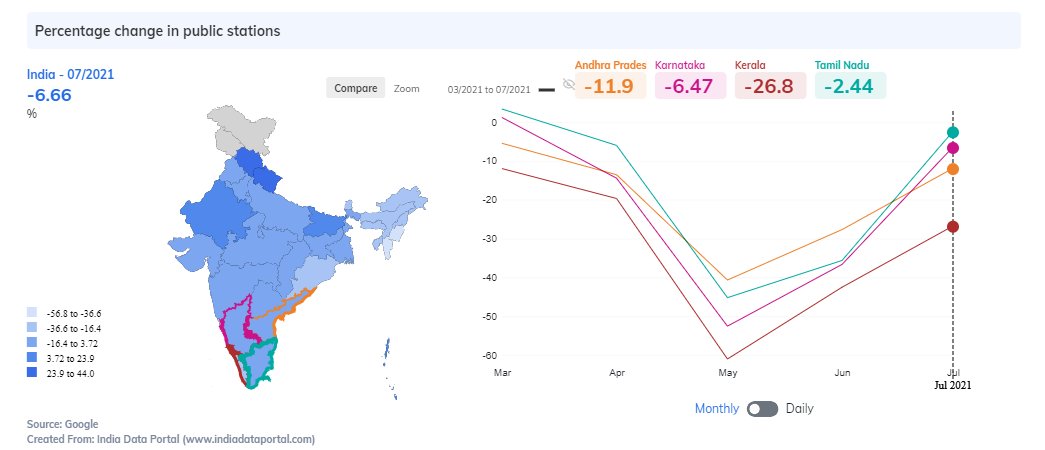Click the '-56.8 to -36.6' legend text

(74, 313)
